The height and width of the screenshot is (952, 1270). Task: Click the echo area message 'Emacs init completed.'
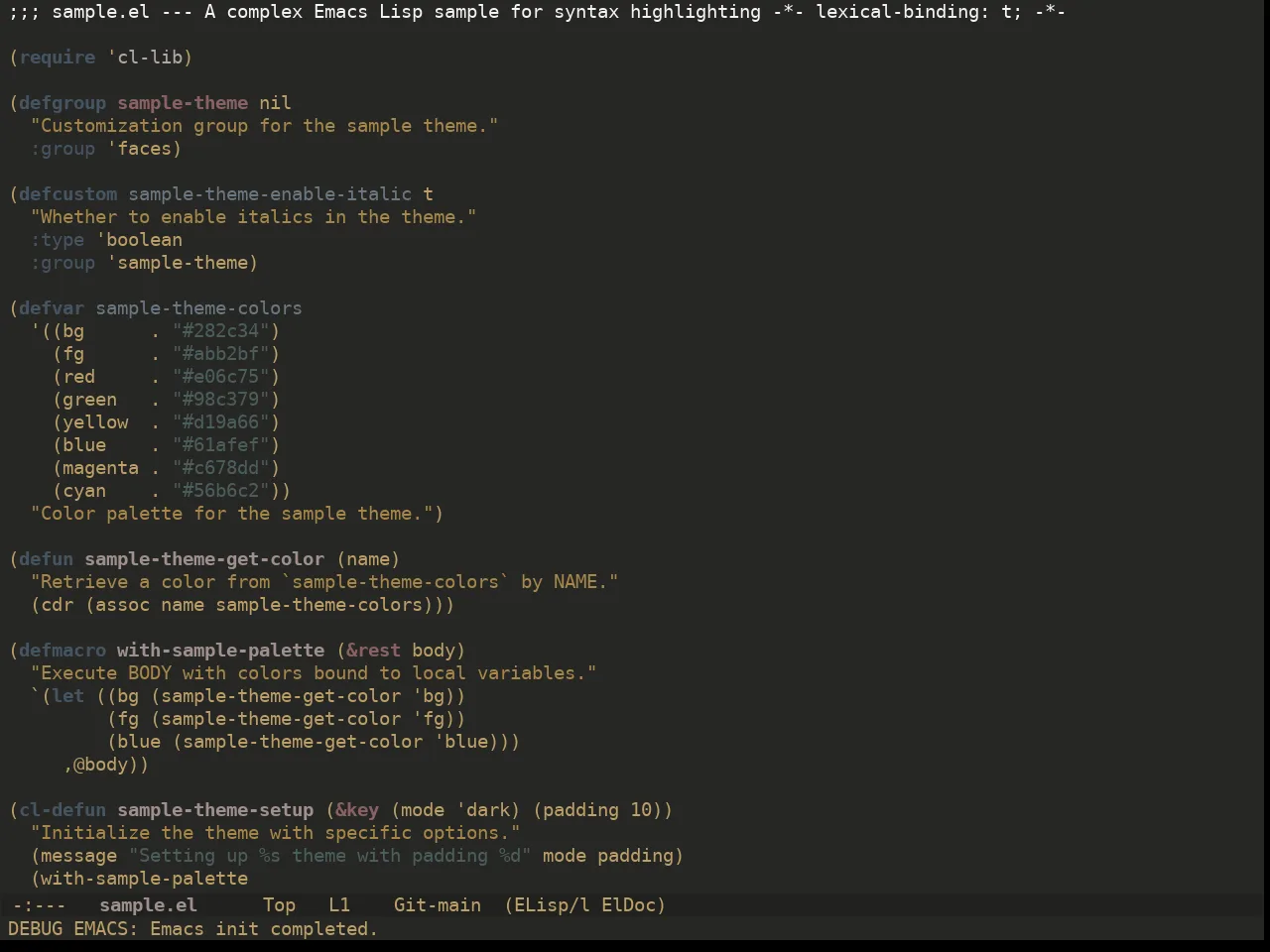264,929
